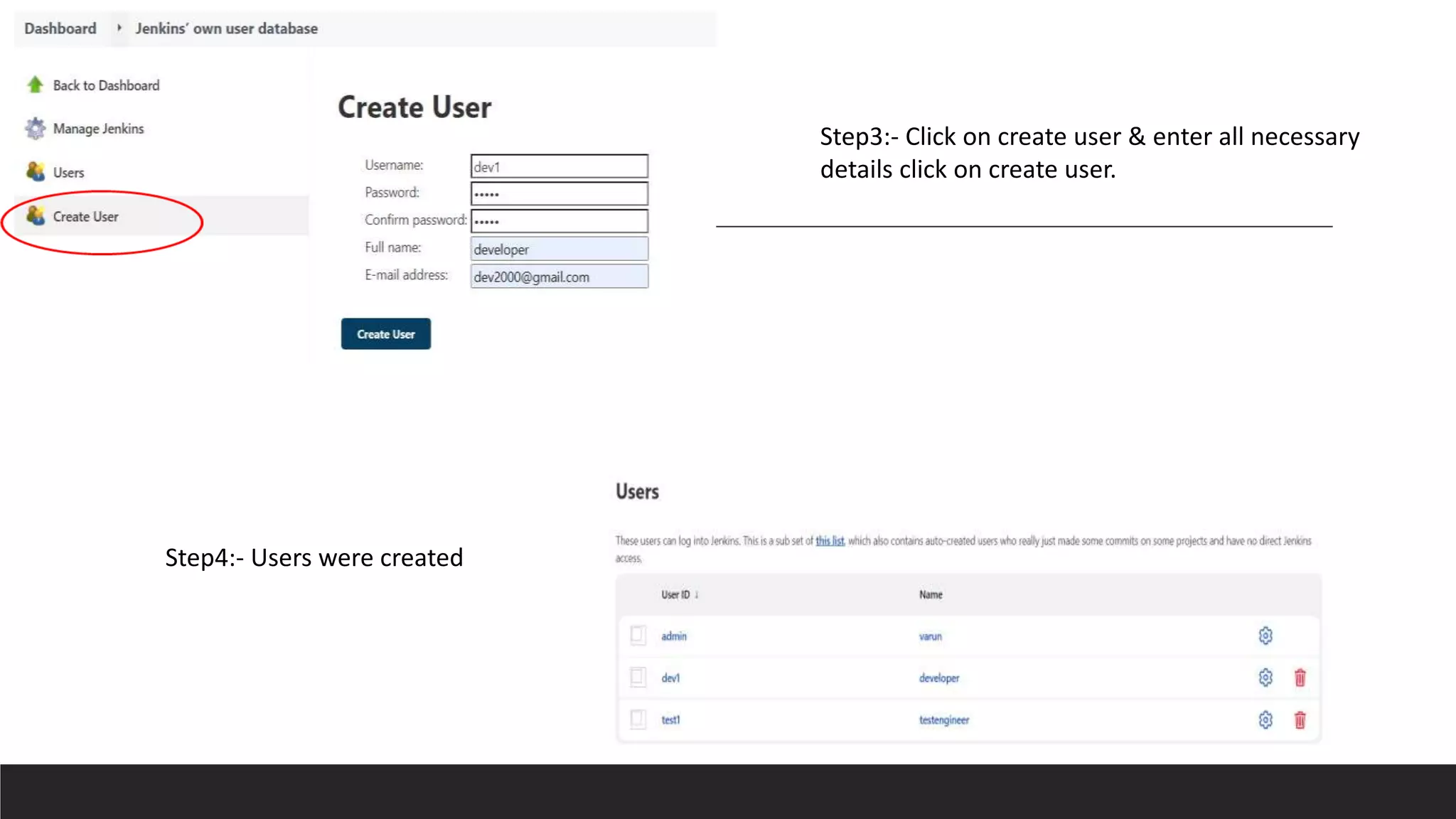Click the name 'testengineer' in table
This screenshot has width=1456, height=819.
[943, 720]
